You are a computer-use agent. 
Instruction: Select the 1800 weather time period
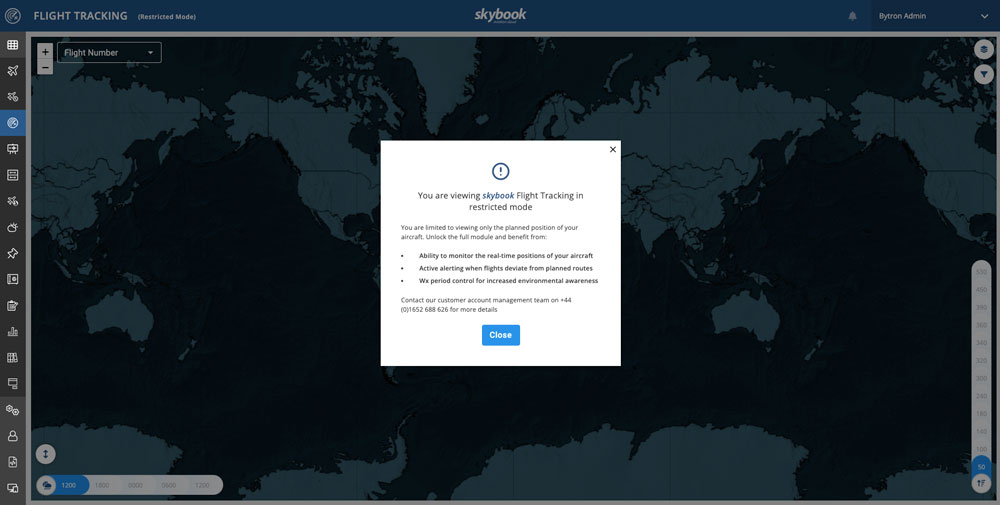(x=102, y=485)
